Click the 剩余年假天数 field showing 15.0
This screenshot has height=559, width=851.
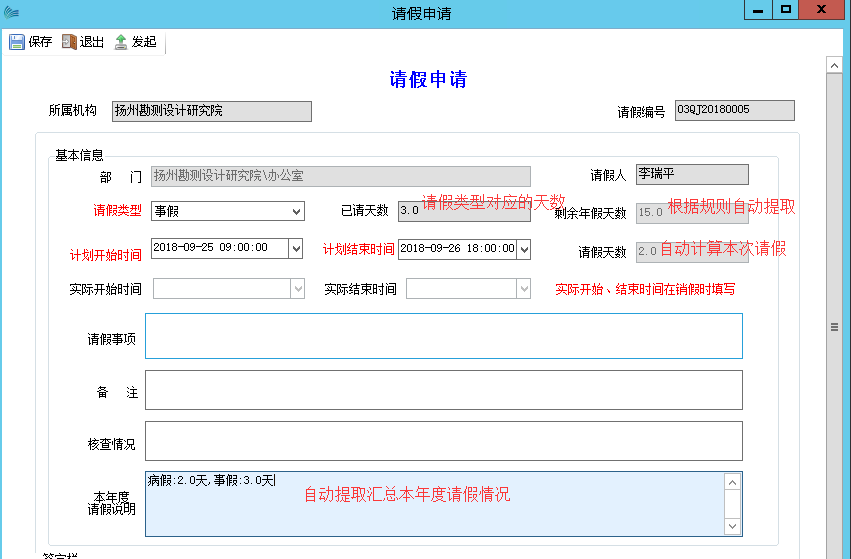pyautogui.click(x=692, y=213)
